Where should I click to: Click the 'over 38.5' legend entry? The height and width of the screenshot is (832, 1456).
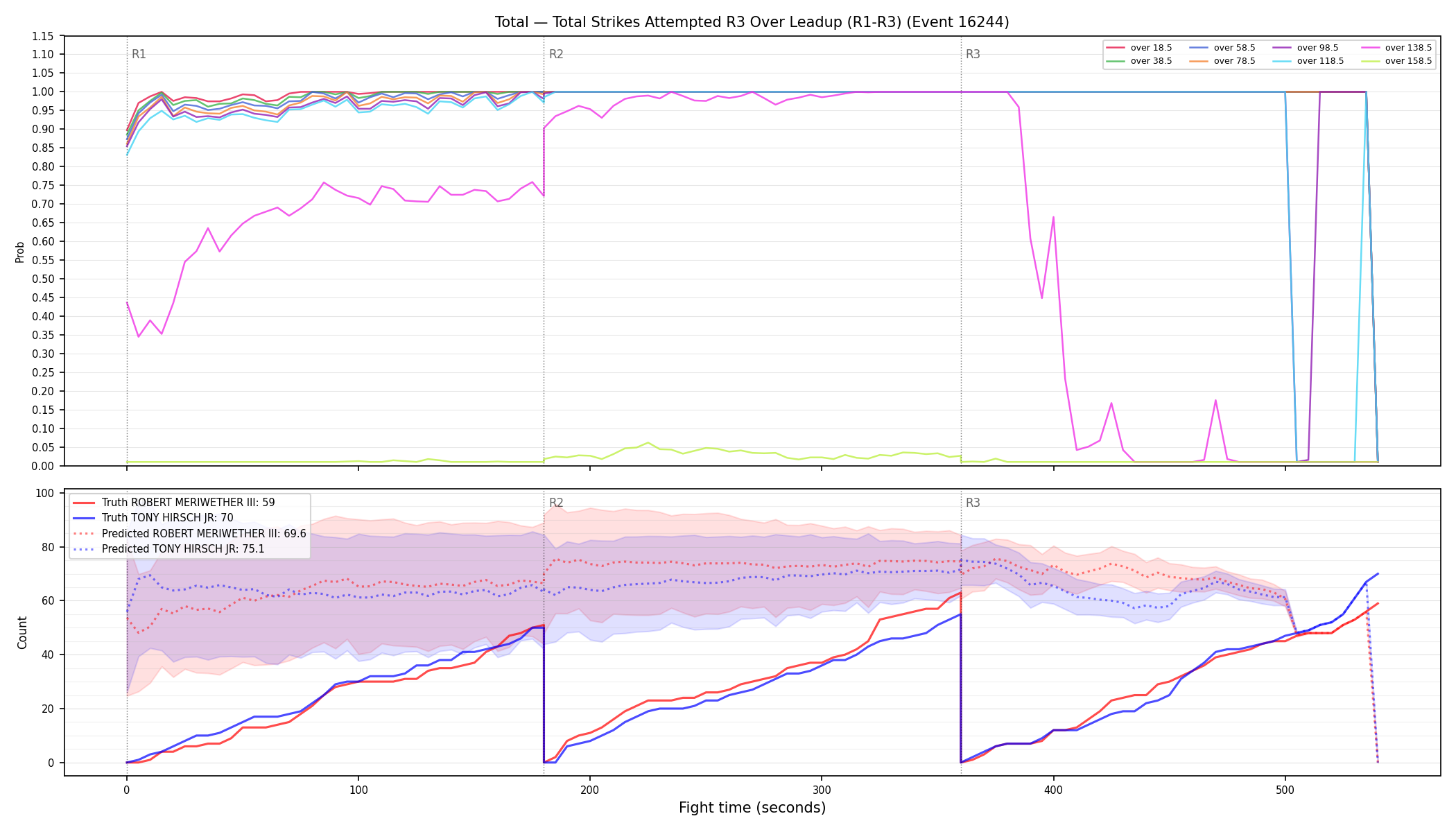tap(1139, 61)
